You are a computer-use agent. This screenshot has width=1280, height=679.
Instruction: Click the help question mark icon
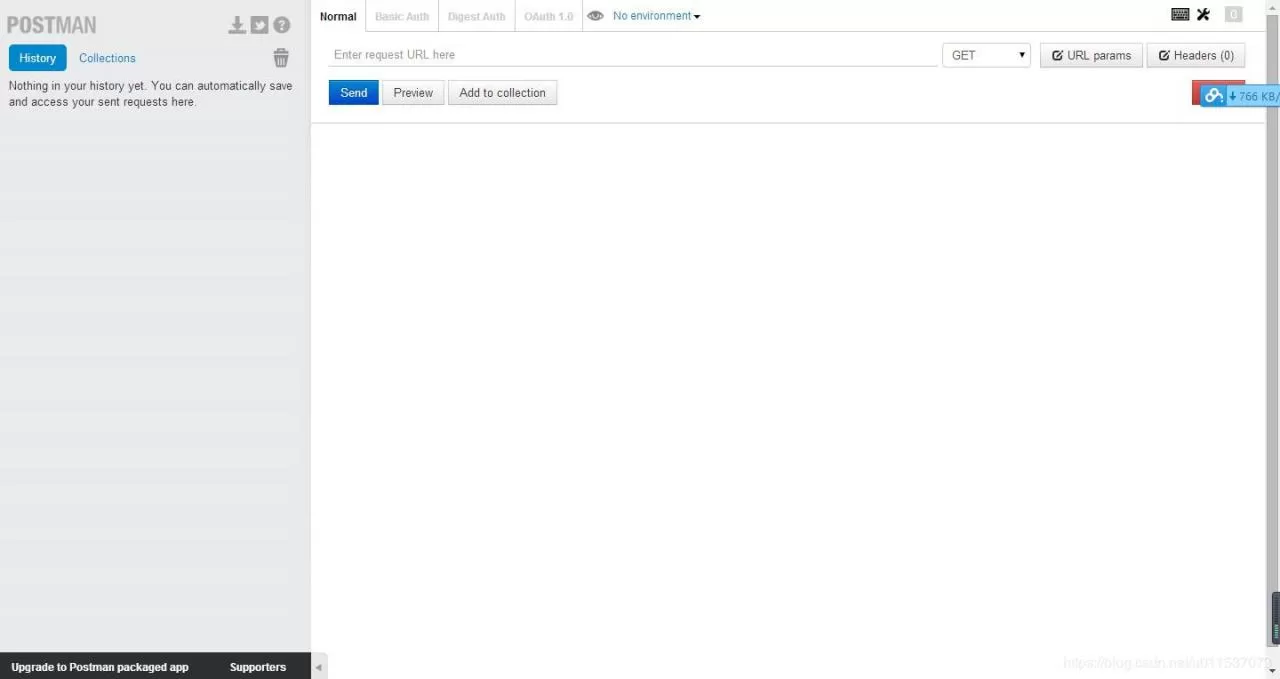pos(282,25)
